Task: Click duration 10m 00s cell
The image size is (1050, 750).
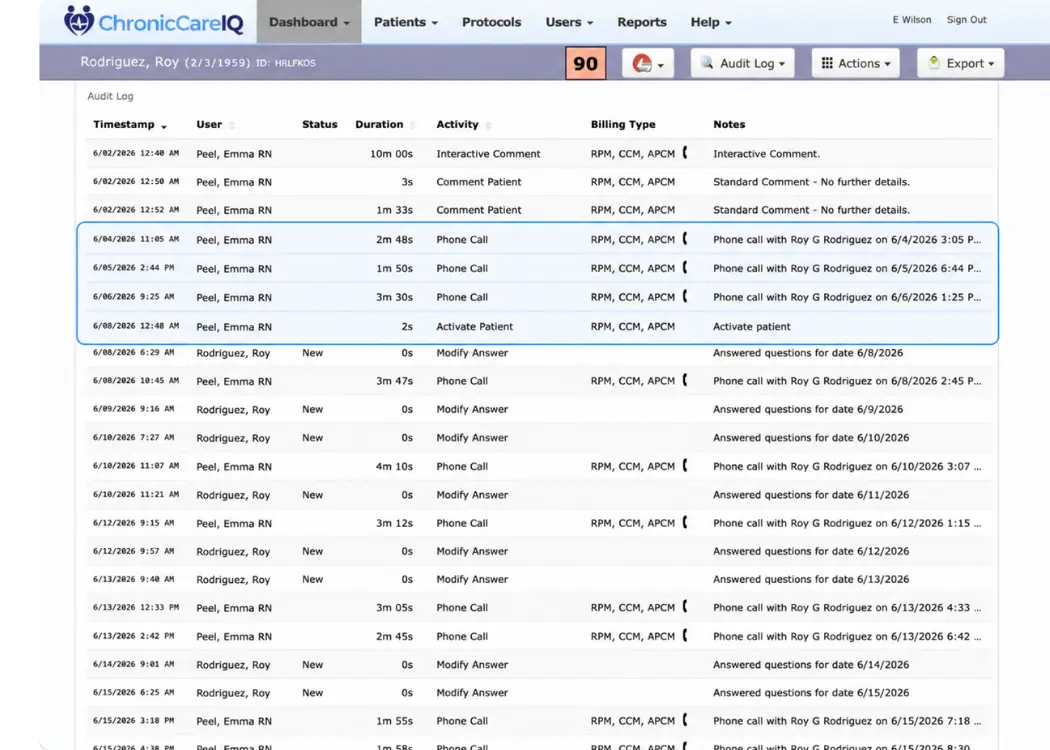Action: pyautogui.click(x=391, y=153)
